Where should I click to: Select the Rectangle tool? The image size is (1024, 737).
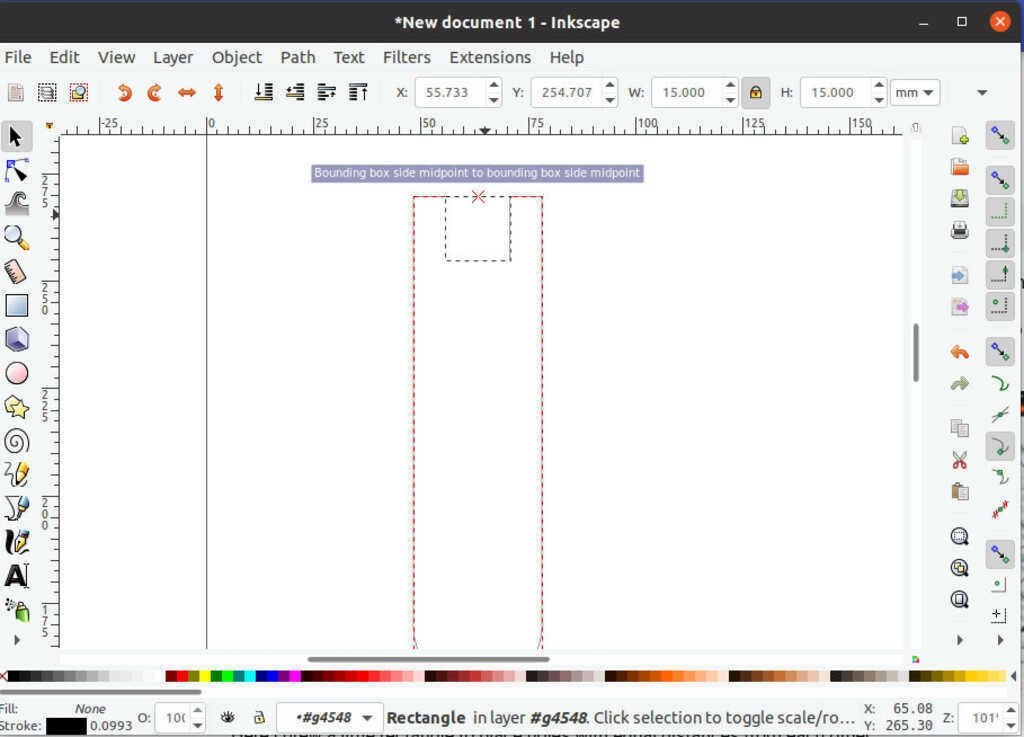pyautogui.click(x=16, y=306)
